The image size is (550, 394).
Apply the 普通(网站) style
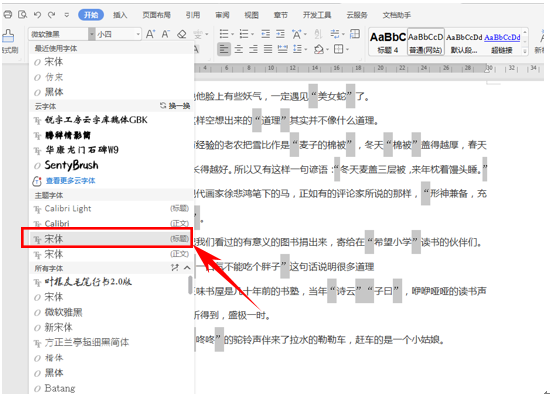pyautogui.click(x=425, y=42)
